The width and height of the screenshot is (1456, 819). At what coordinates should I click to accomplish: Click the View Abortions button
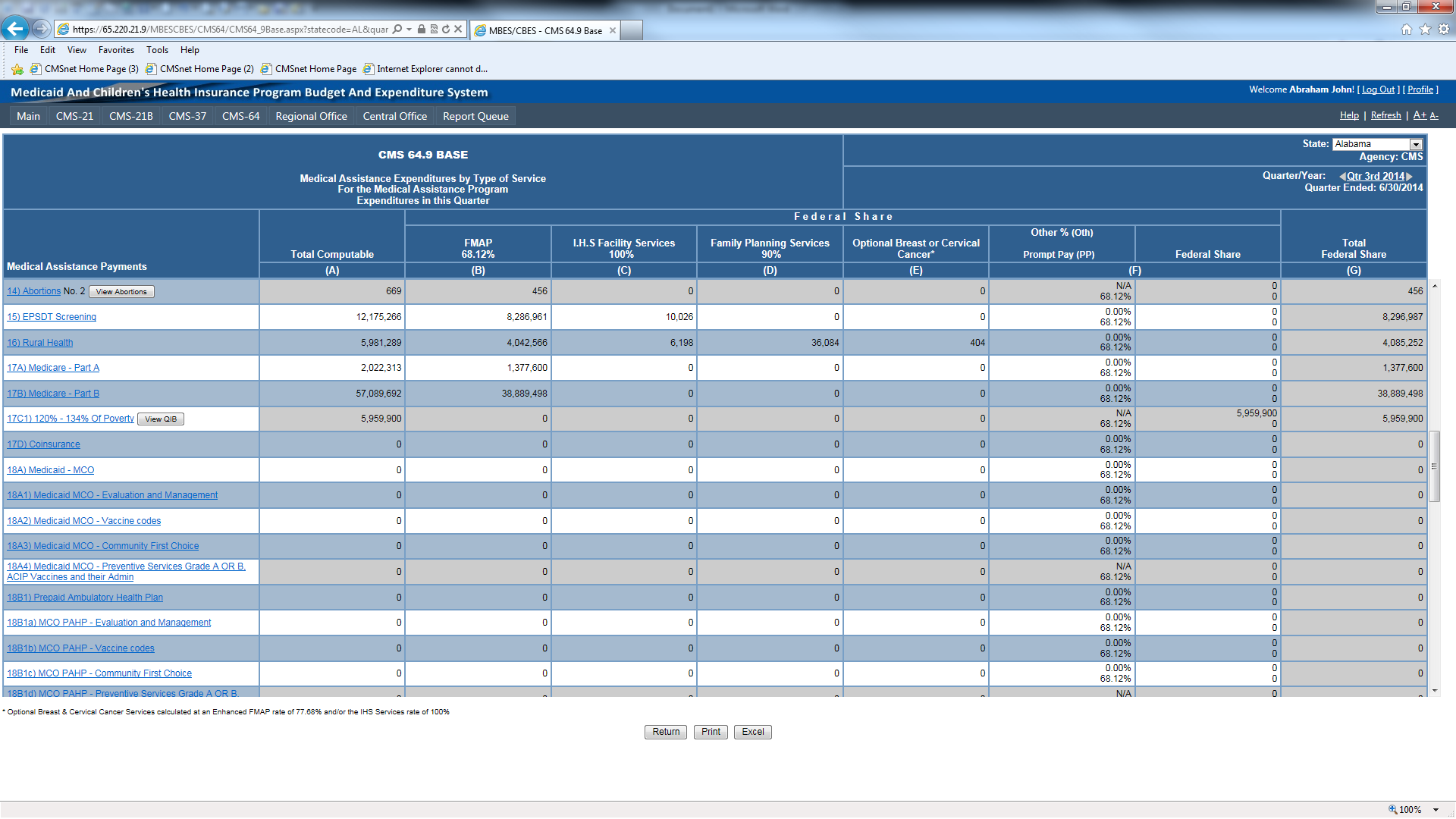(121, 292)
